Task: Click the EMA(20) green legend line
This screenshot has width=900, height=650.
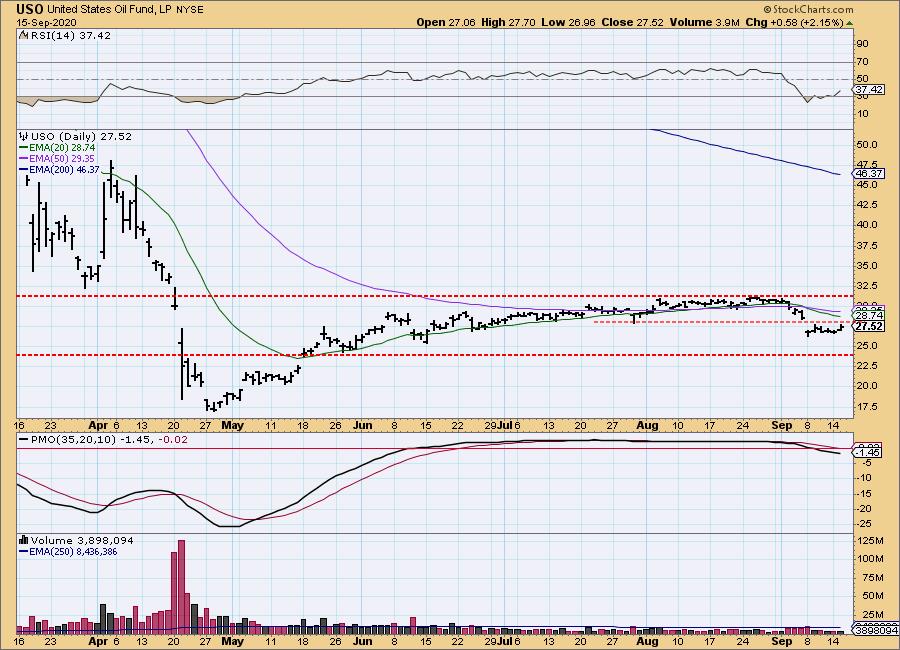Action: click(x=24, y=148)
